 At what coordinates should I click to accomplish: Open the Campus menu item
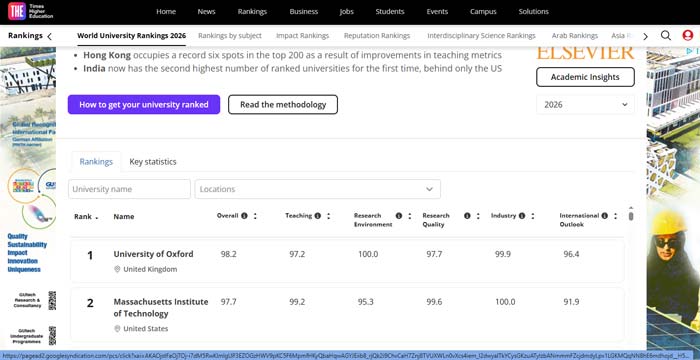coord(483,12)
